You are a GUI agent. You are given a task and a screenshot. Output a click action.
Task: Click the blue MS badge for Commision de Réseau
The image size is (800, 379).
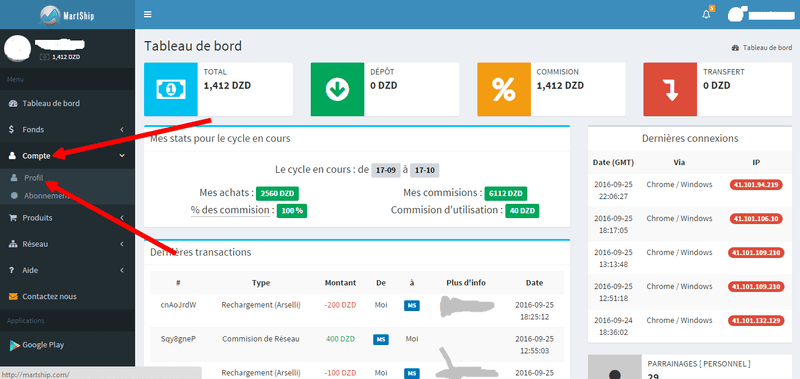(381, 340)
